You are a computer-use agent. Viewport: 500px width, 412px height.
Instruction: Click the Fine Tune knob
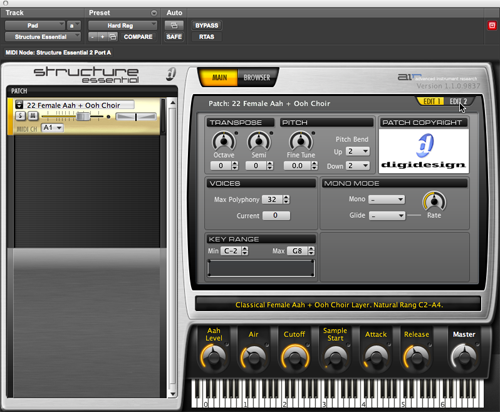(301, 141)
